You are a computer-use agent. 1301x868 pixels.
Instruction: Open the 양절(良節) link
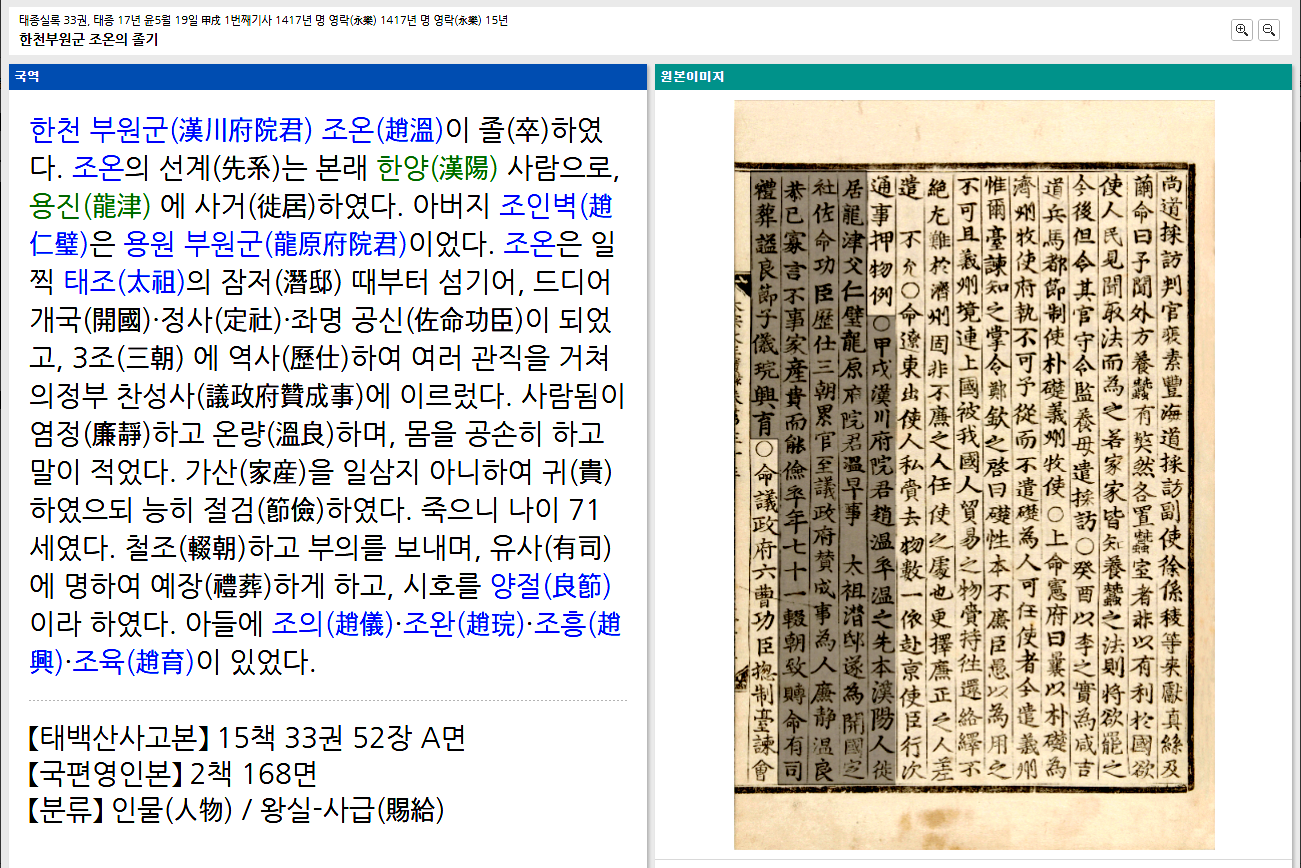click(551, 585)
